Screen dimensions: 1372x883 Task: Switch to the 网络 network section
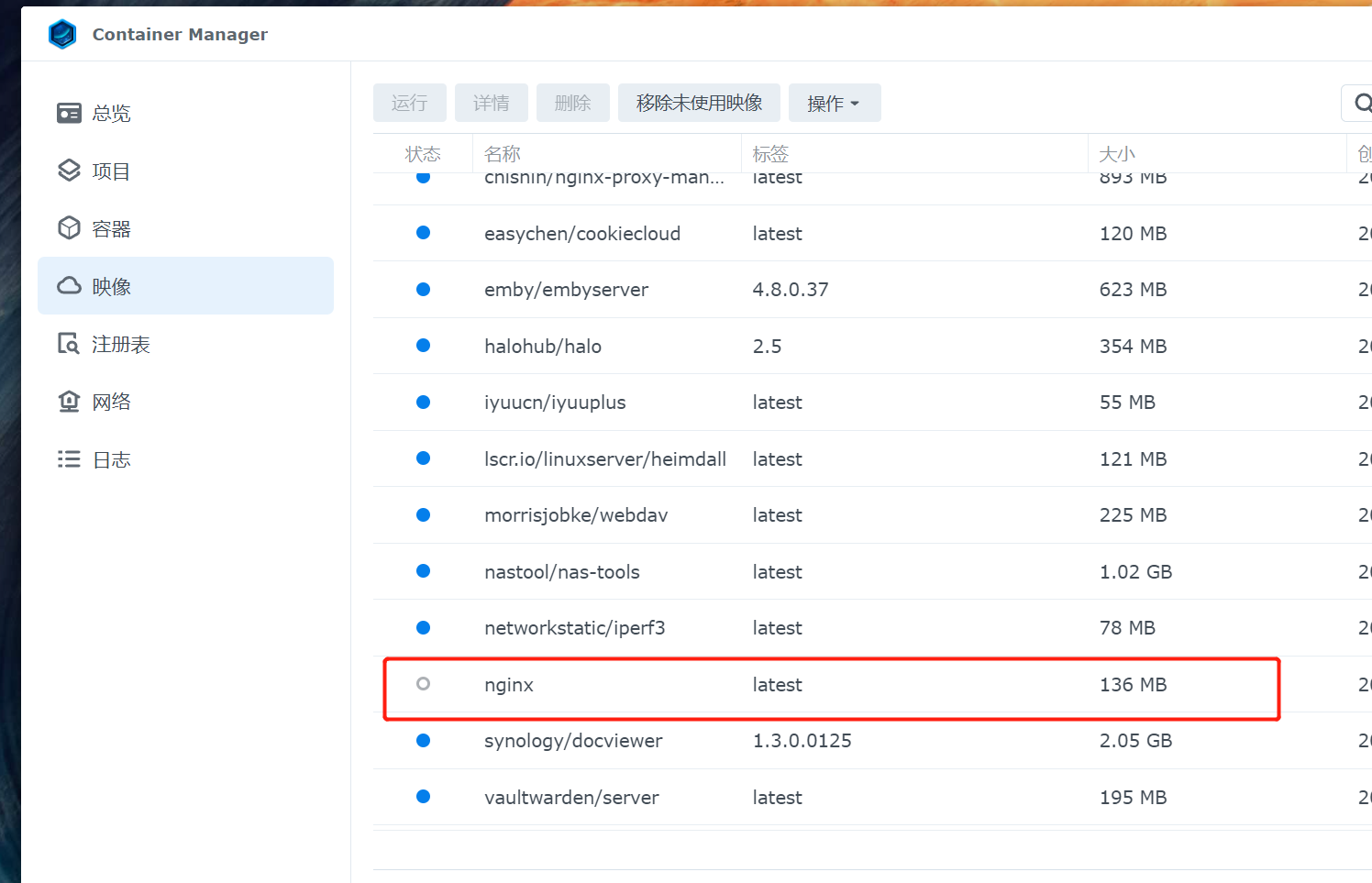pyautogui.click(x=185, y=402)
